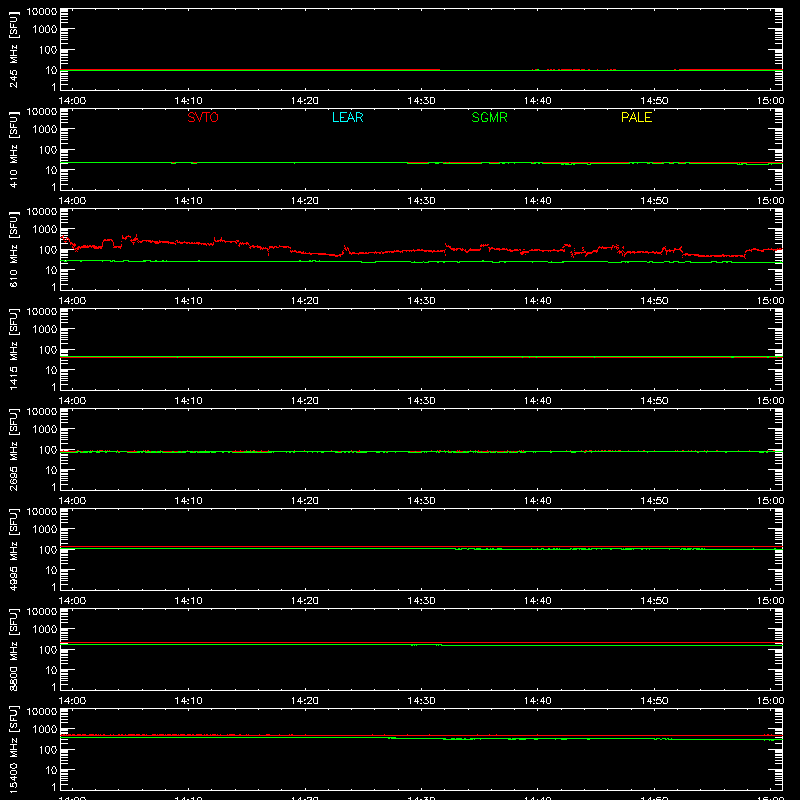Click 14:30 time label under 245 MHz panel
Image resolution: width=800 pixels, height=800 pixels.
[421, 101]
